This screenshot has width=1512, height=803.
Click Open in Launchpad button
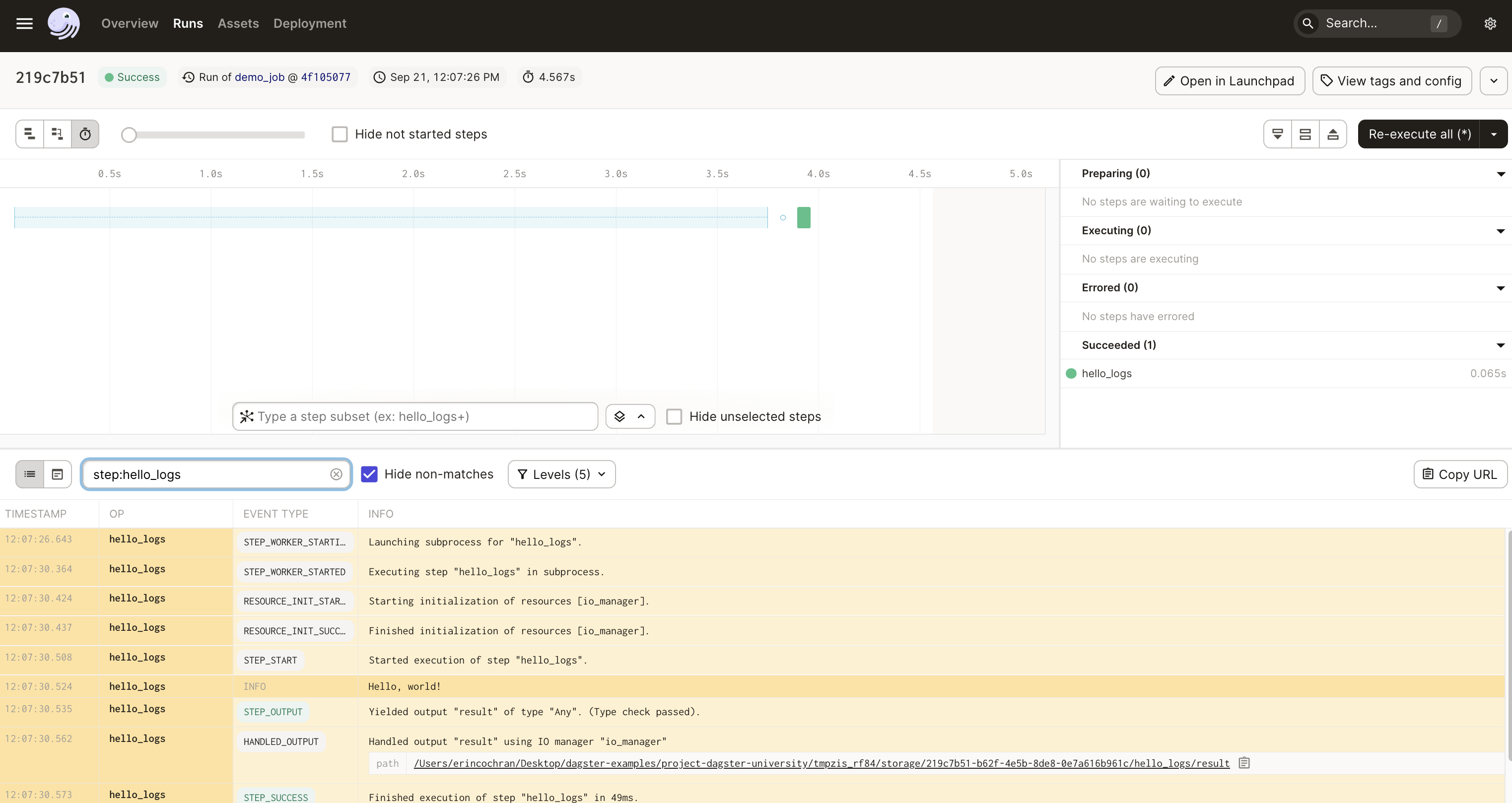point(1228,81)
